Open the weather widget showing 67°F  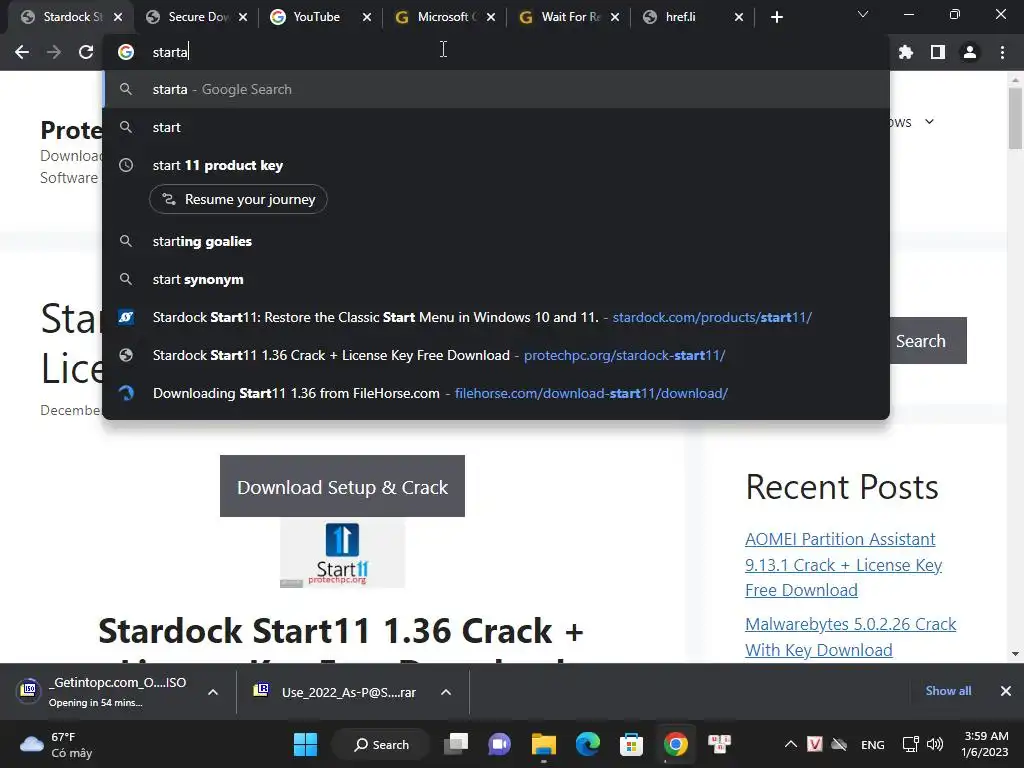click(56, 744)
